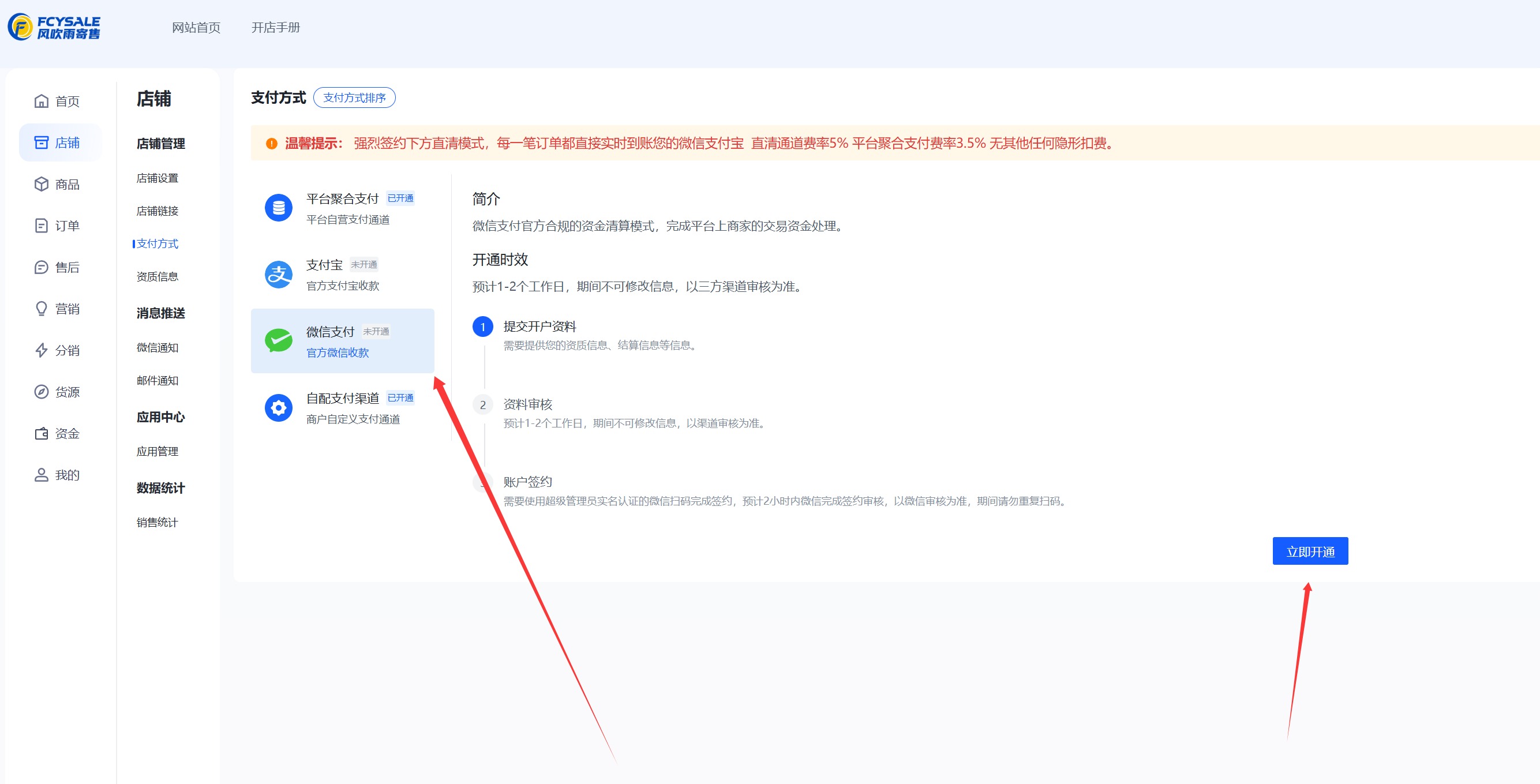The width and height of the screenshot is (1540, 784).
Task: Click step 1 circle 提交开户资料
Action: pos(482,327)
